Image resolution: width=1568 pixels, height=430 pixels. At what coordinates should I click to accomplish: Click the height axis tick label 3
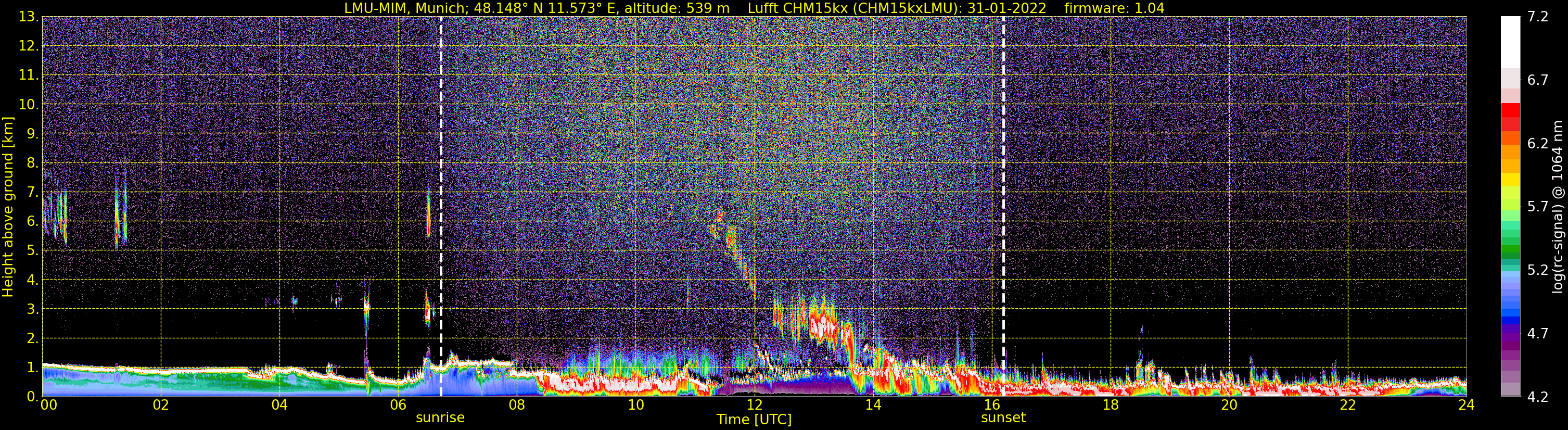pyautogui.click(x=32, y=309)
